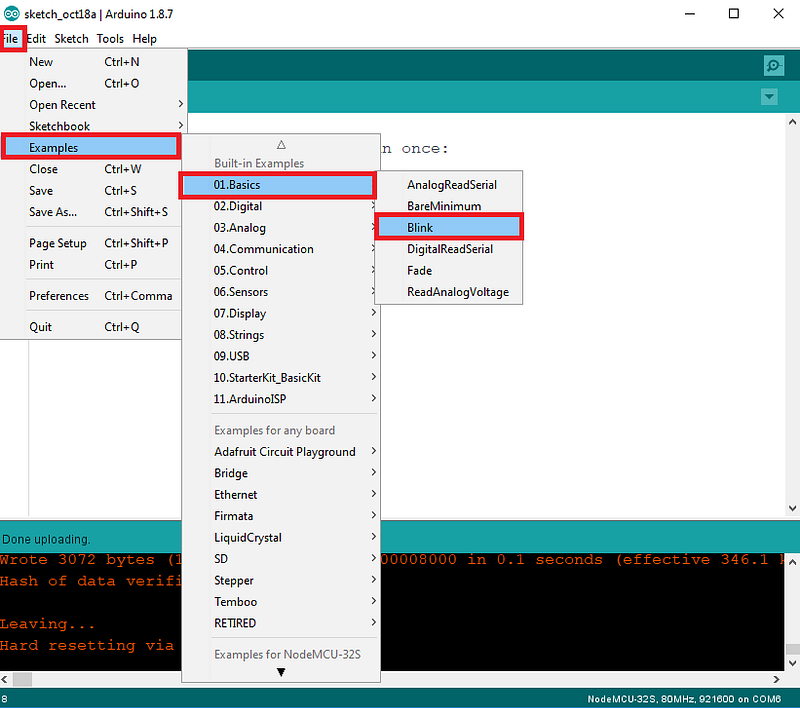Open the BareMinimum example

tap(449, 206)
